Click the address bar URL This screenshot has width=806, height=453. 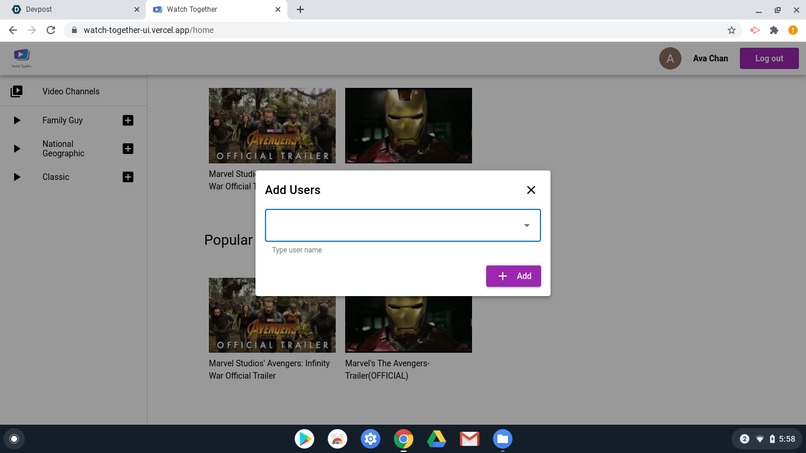pyautogui.click(x=149, y=30)
